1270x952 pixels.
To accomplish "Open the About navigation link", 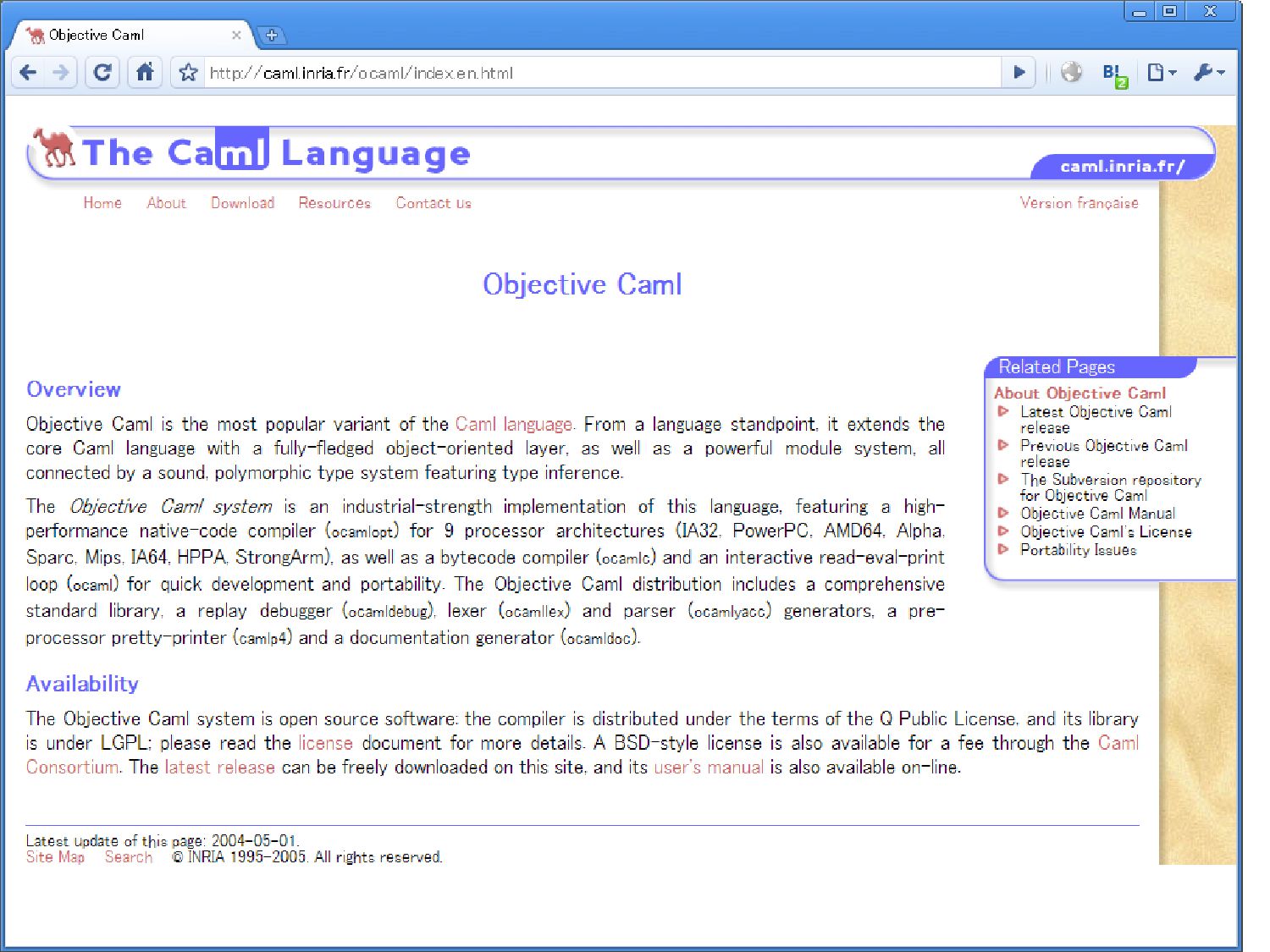I will [166, 203].
